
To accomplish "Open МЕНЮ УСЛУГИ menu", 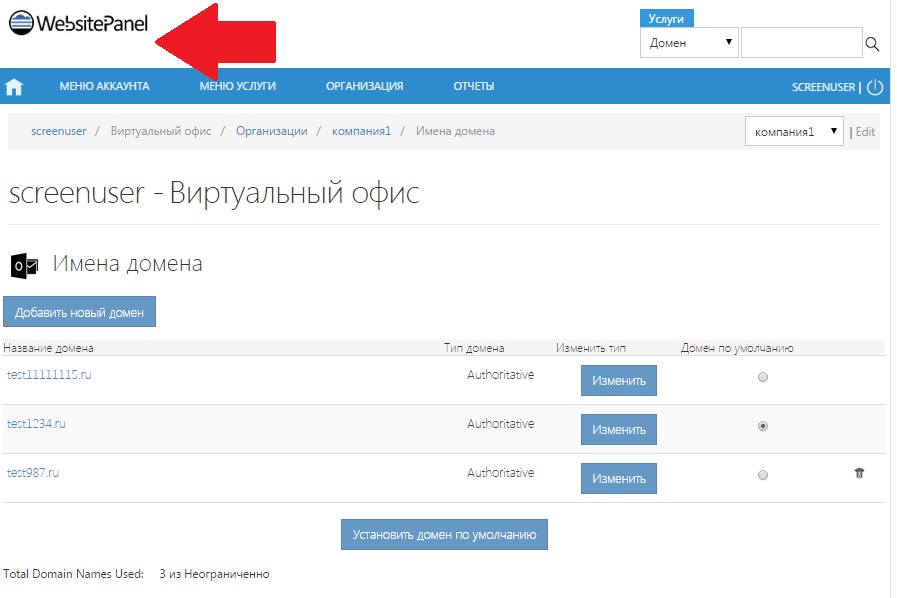I will point(237,86).
